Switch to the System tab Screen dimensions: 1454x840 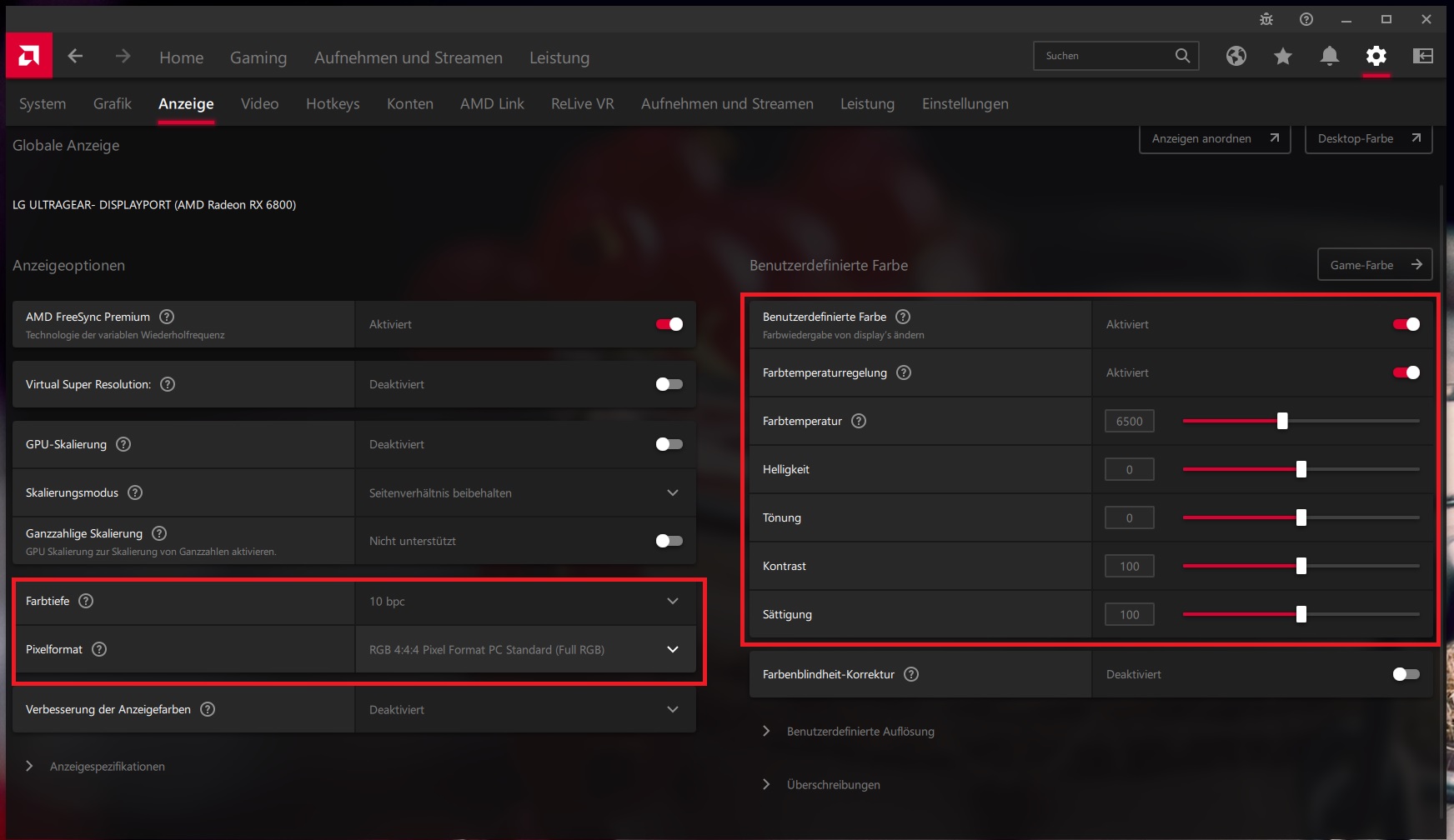(43, 103)
